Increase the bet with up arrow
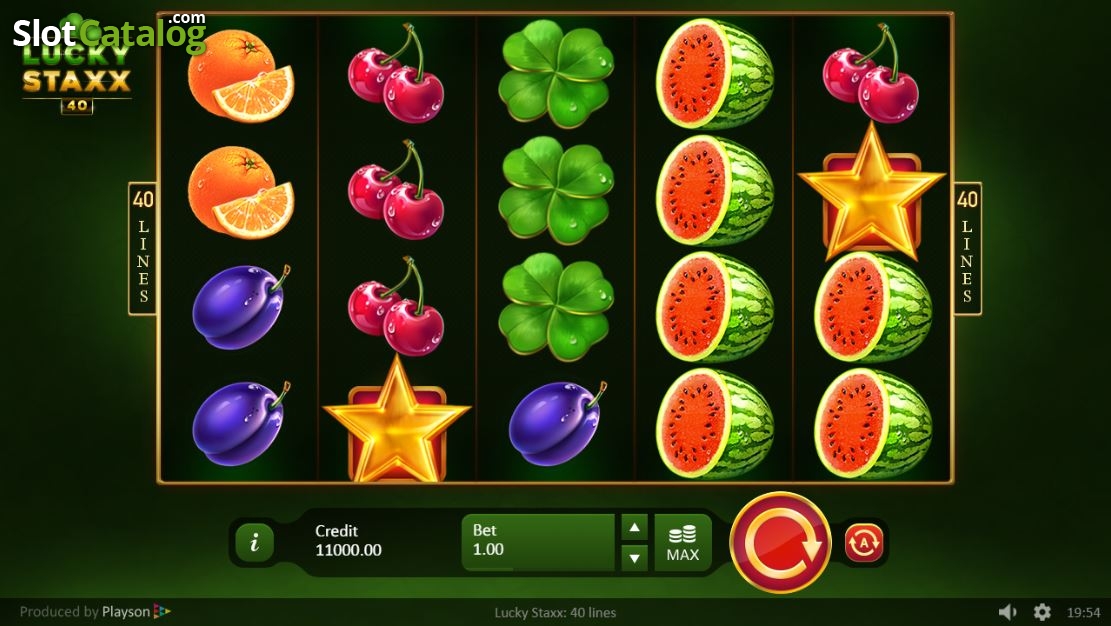This screenshot has height=626, width=1111. point(634,527)
